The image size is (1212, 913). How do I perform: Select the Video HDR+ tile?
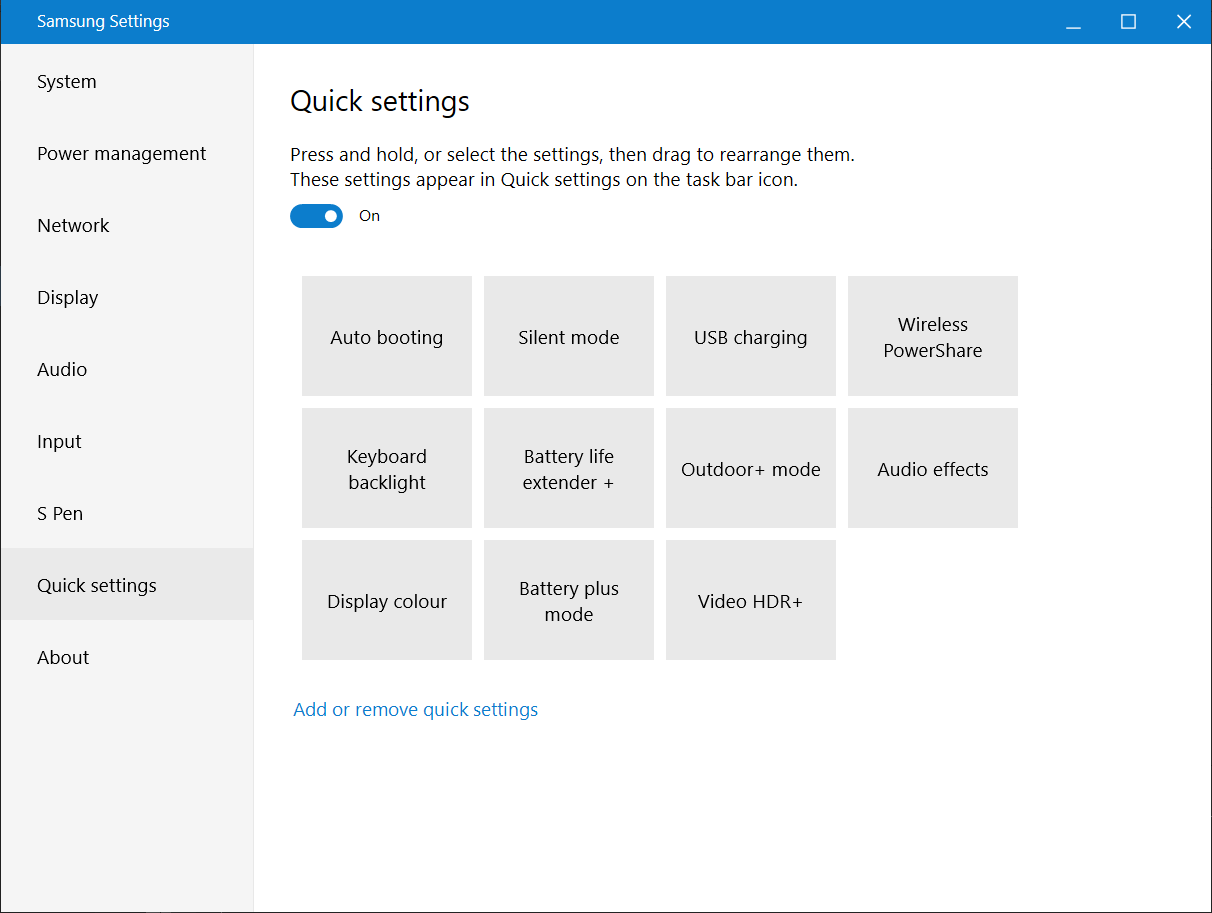(751, 600)
